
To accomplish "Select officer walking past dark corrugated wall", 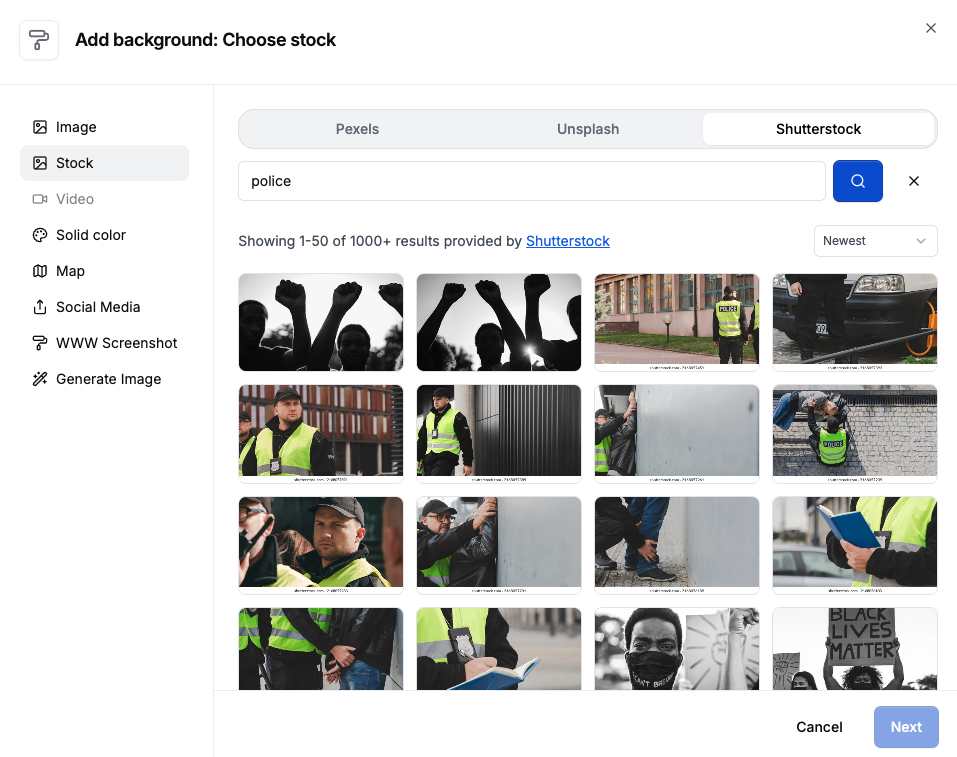I will (499, 433).
